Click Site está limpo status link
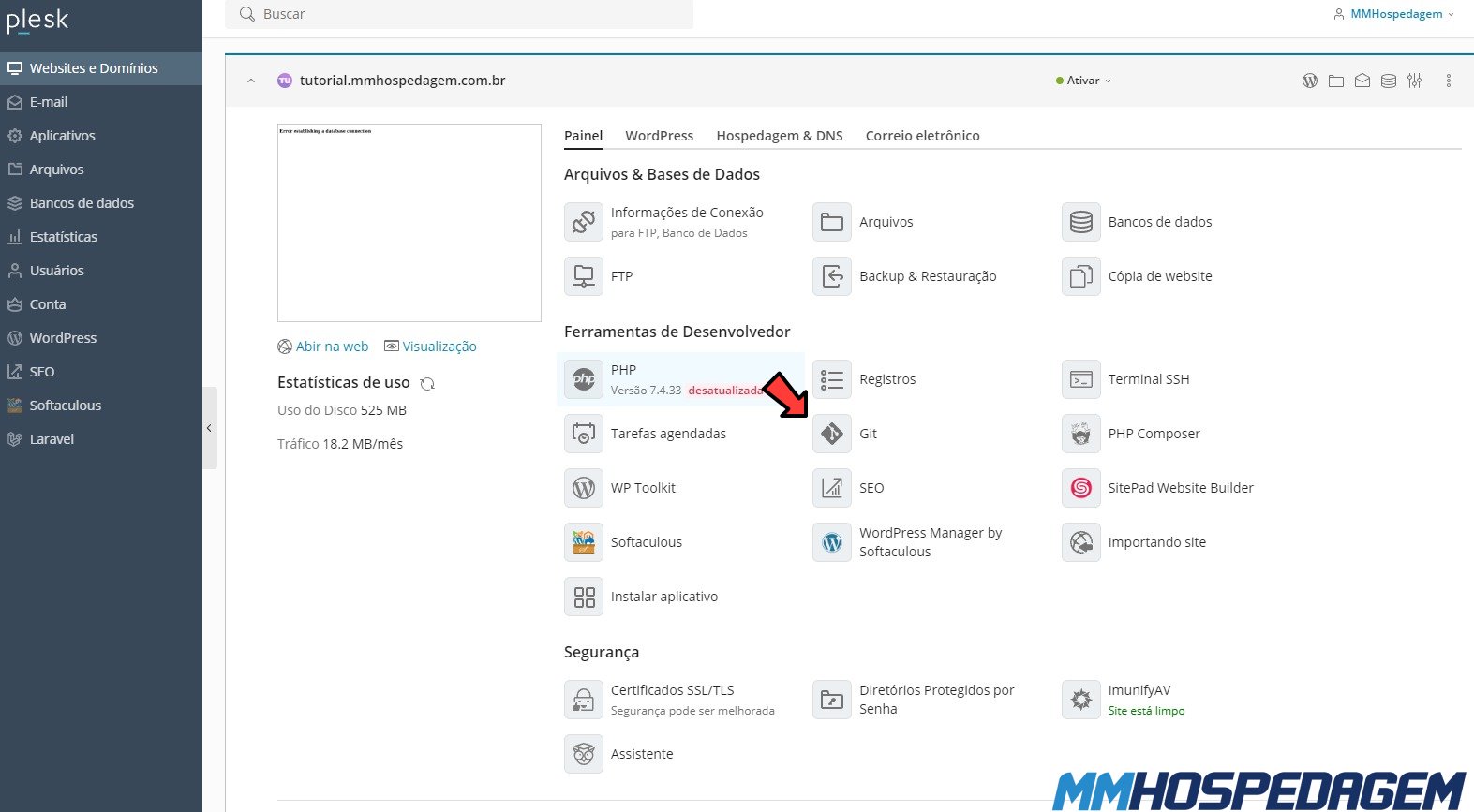This screenshot has height=812, width=1474. click(1146, 711)
